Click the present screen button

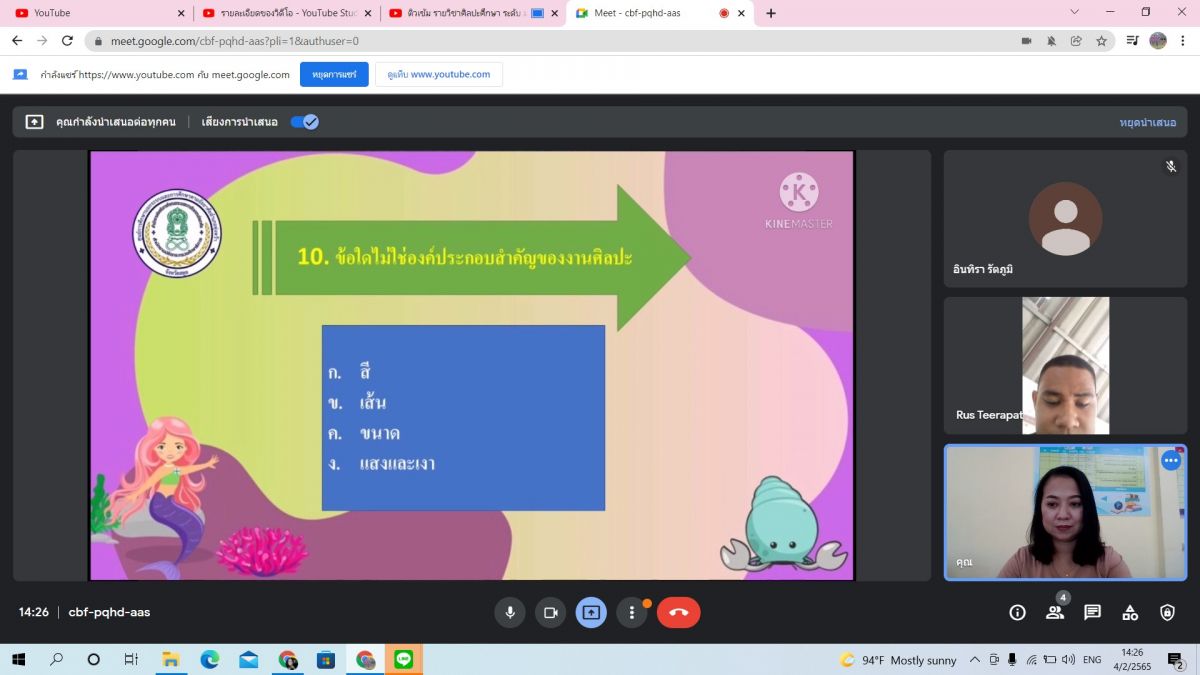pos(591,613)
